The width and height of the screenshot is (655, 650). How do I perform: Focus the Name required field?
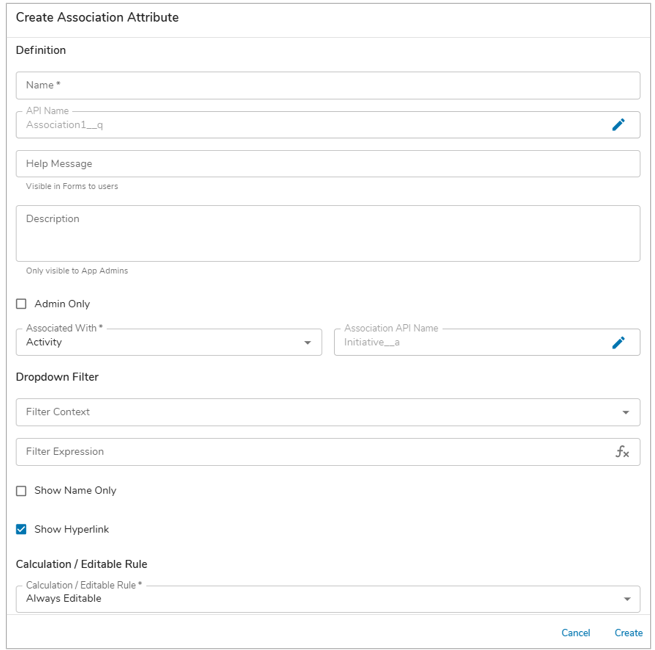click(x=327, y=86)
